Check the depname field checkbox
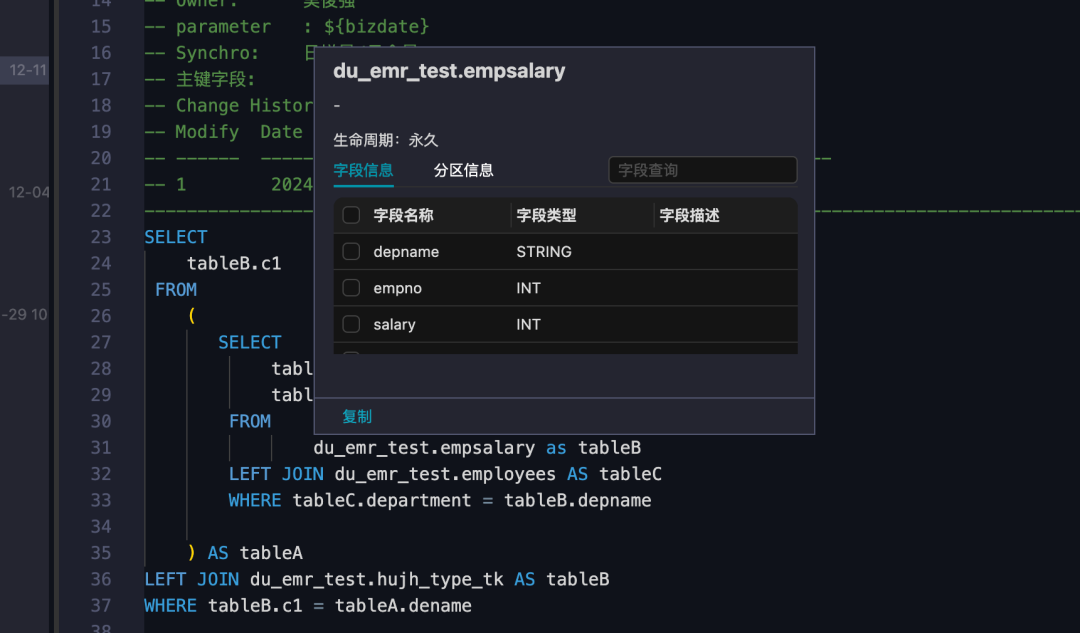The width and height of the screenshot is (1080, 633). (351, 252)
